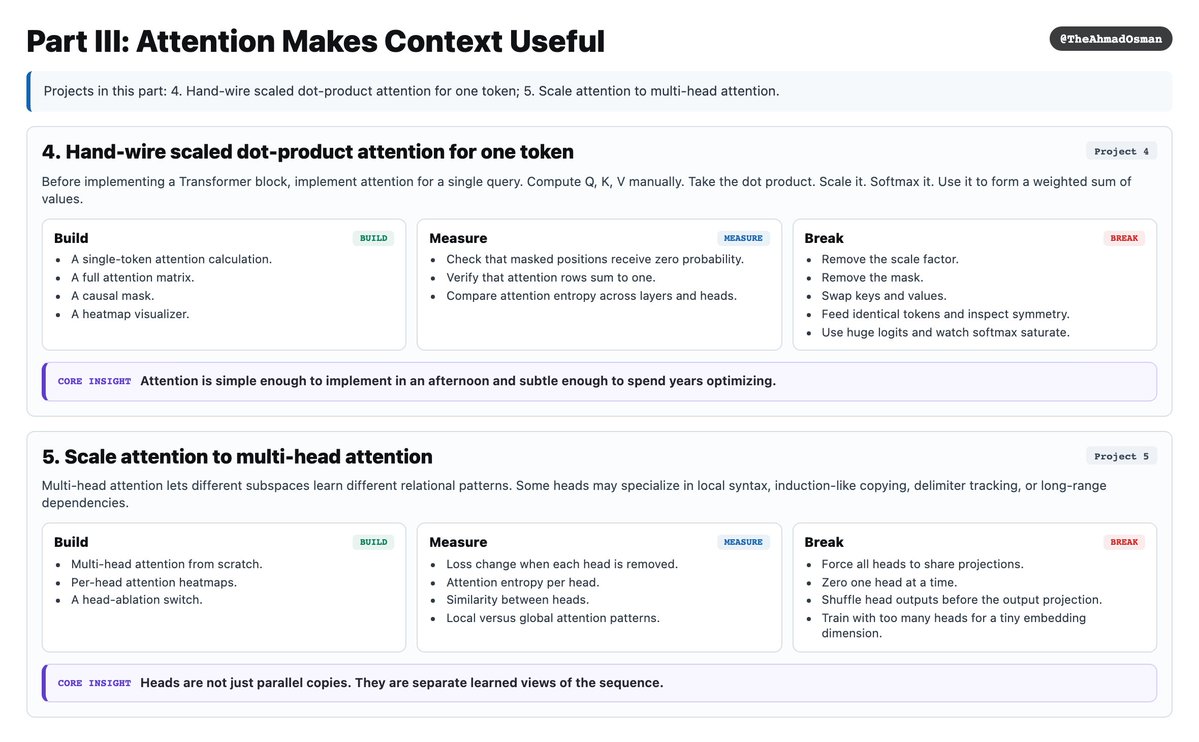
Task: Click the green BUILD tag in Project 5
Action: 373,542
